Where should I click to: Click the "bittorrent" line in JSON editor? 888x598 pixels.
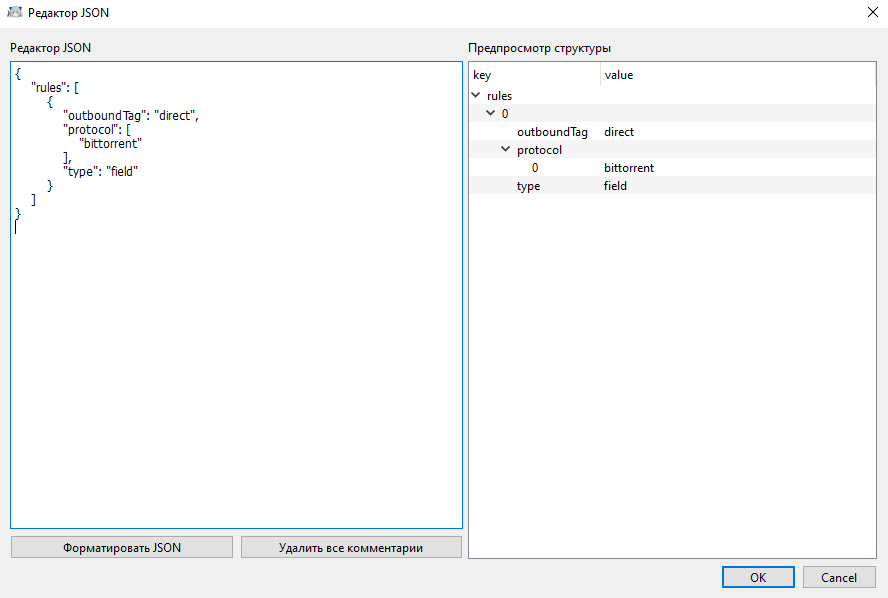110,143
